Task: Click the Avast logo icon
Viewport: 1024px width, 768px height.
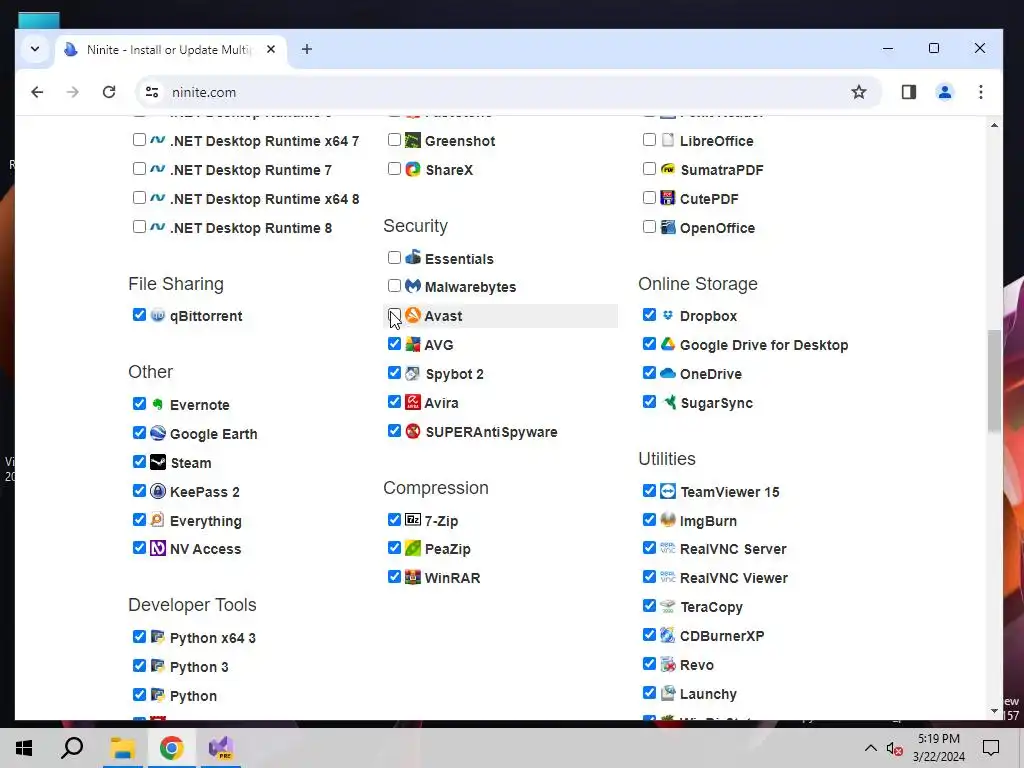Action: [x=413, y=315]
